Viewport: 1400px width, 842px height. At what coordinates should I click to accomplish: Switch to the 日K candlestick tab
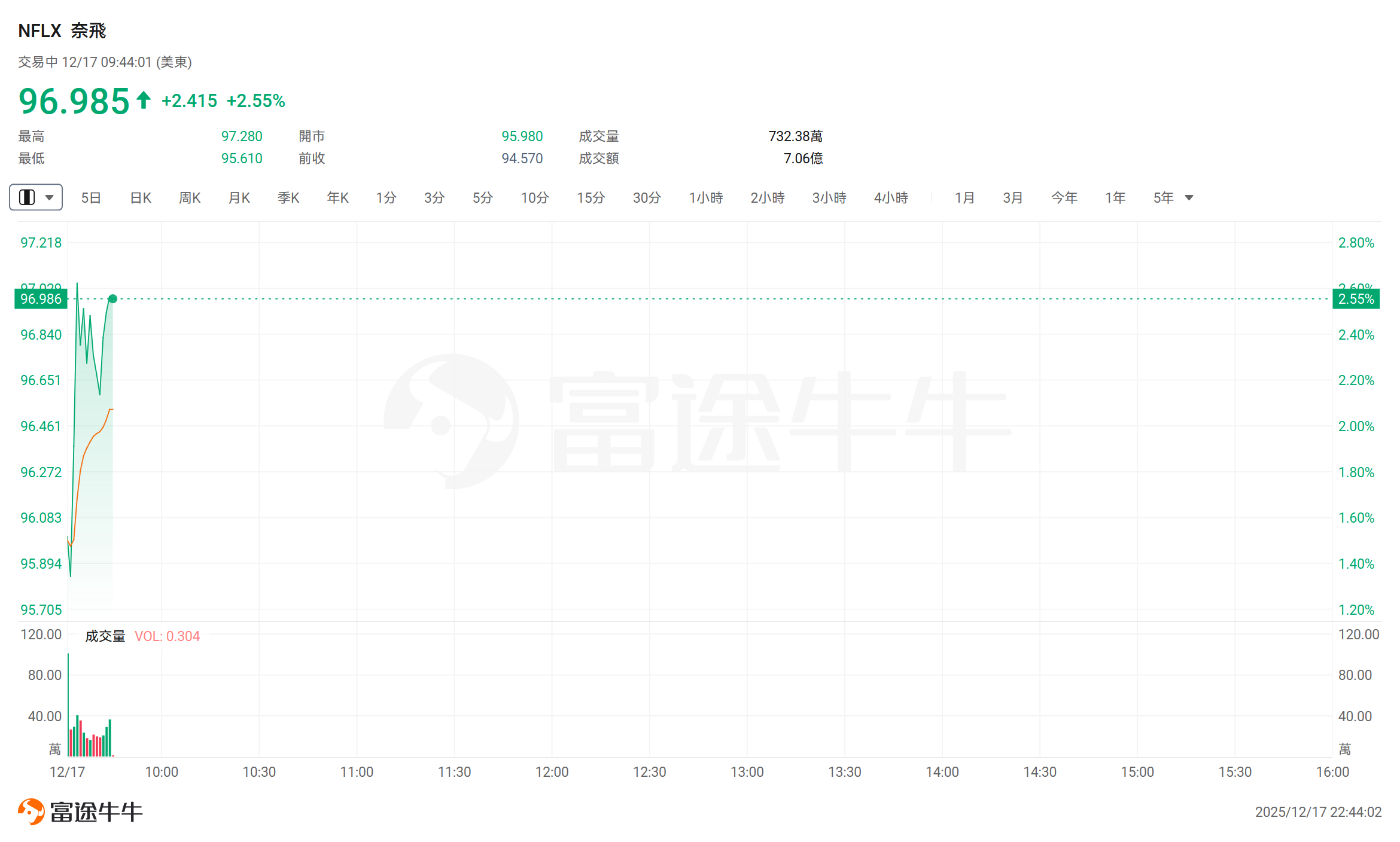coord(141,197)
